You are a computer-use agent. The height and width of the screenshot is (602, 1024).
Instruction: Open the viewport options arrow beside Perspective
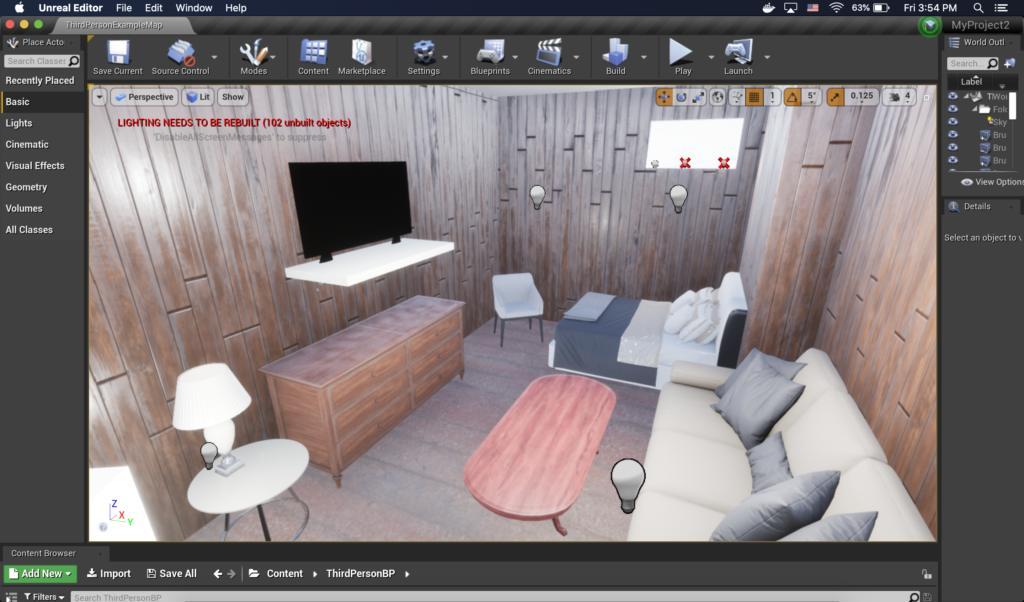click(99, 97)
